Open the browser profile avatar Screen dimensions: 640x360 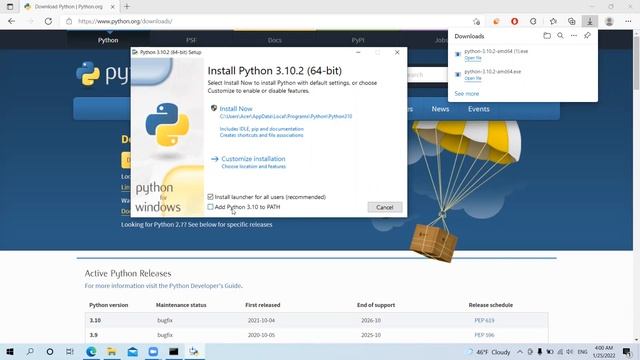tap(609, 21)
